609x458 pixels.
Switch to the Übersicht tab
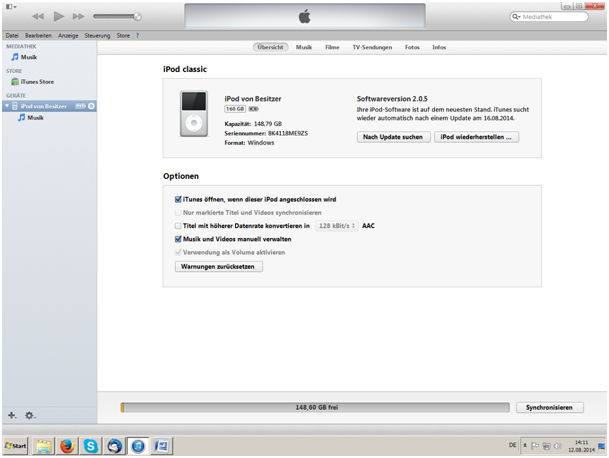pyautogui.click(x=270, y=47)
